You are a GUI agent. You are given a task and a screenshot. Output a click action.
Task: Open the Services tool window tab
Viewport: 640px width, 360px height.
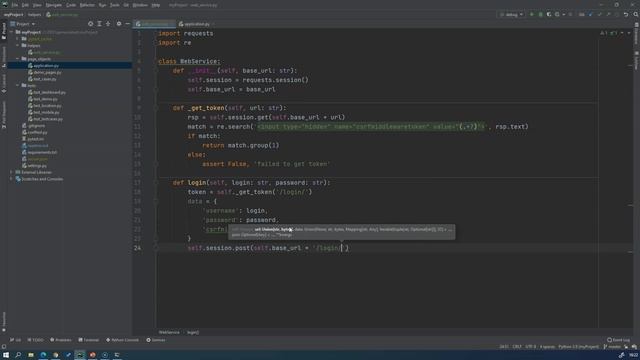click(156, 340)
